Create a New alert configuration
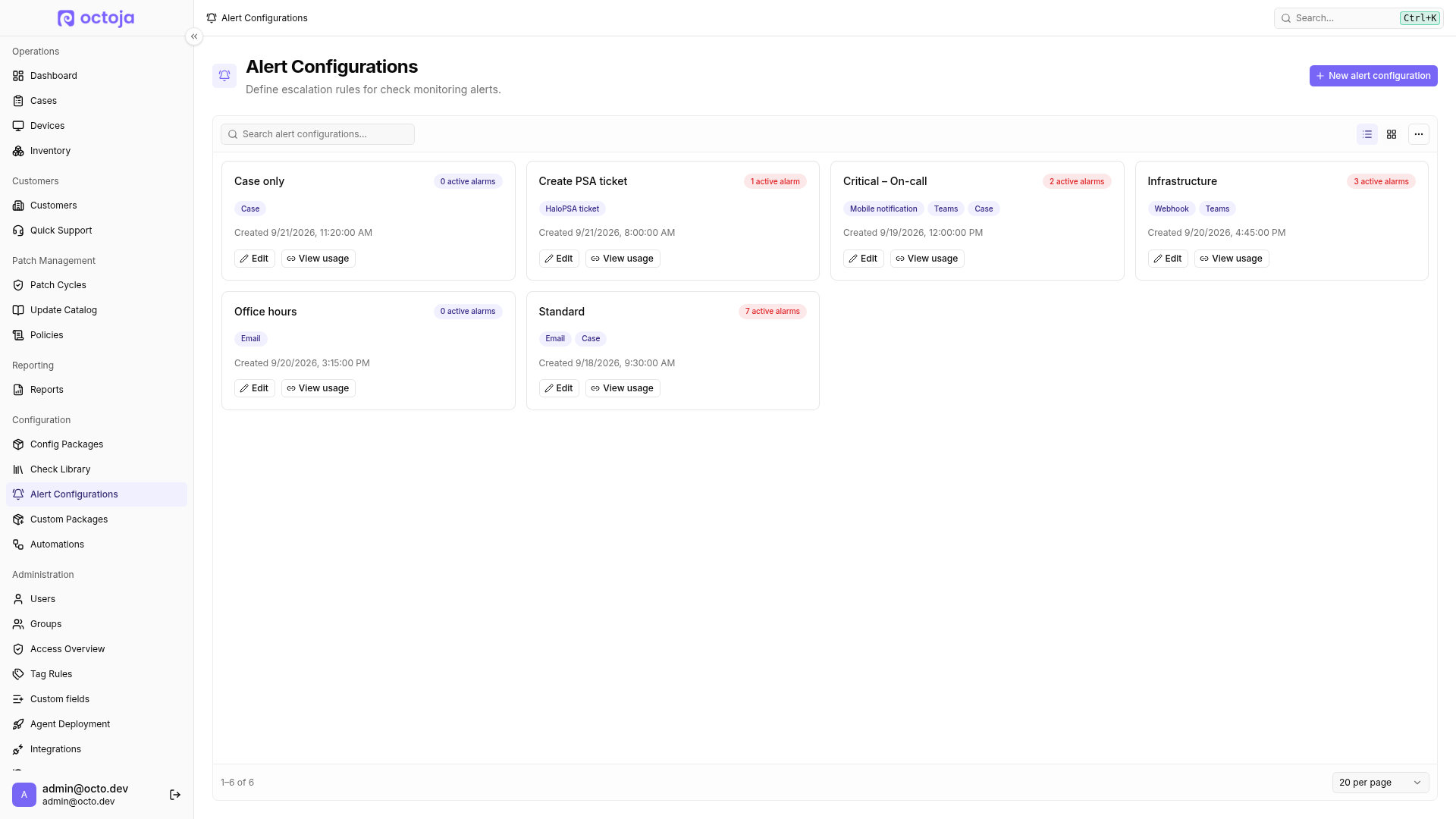The width and height of the screenshot is (1456, 819). click(1373, 76)
